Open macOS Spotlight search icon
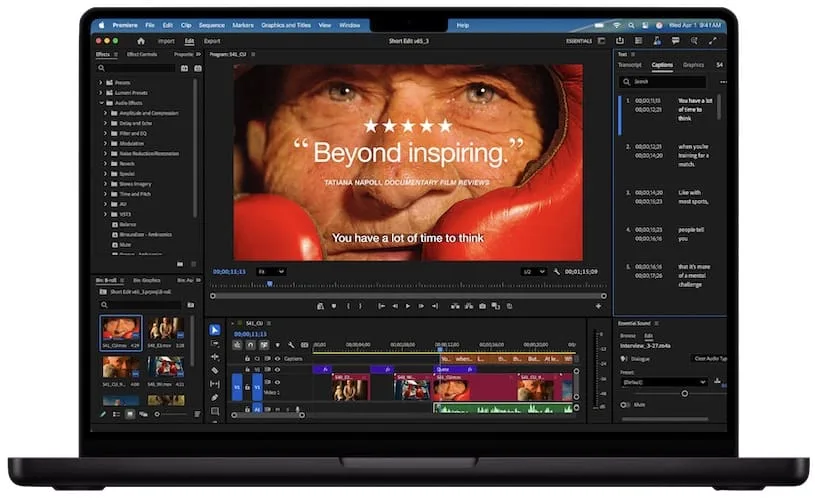Image resolution: width=815 pixels, height=498 pixels. coord(631,25)
